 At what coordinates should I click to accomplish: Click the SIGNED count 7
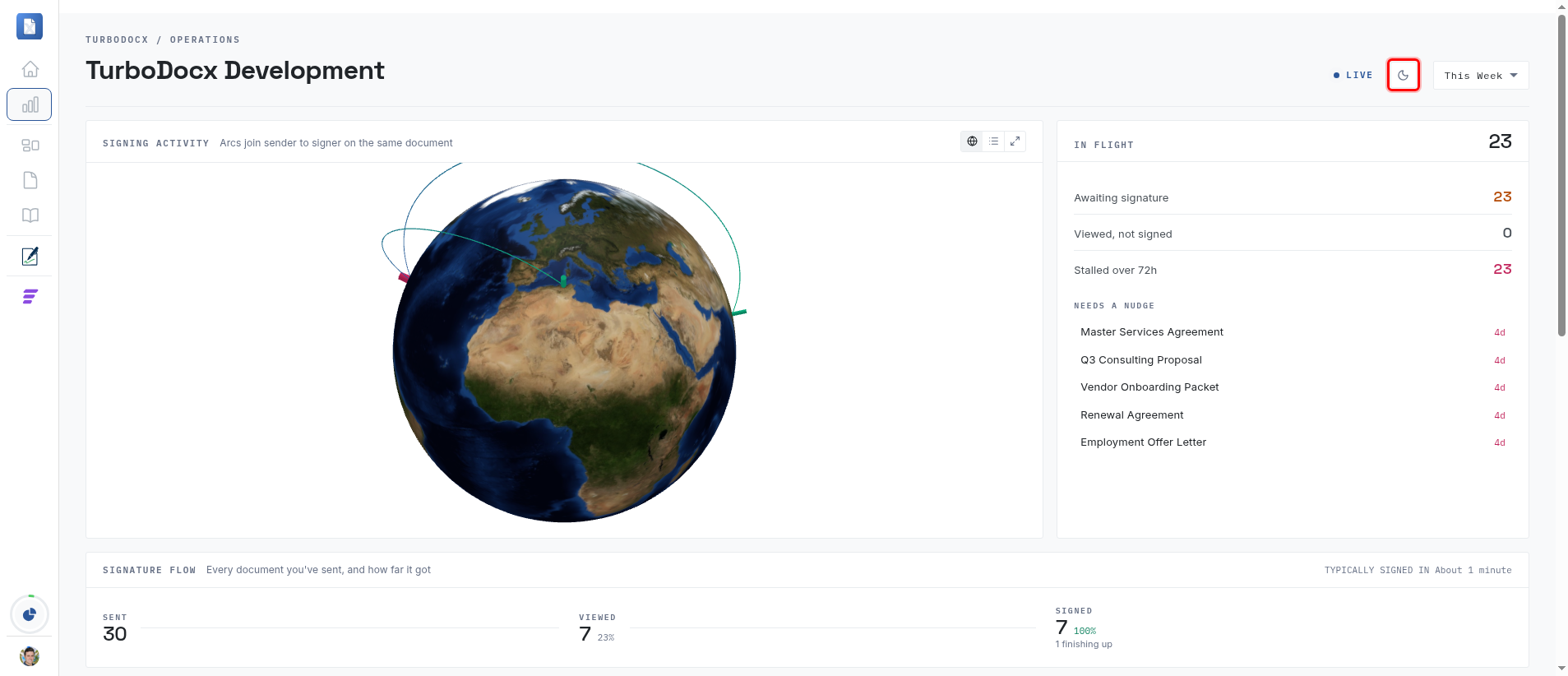pos(1062,627)
